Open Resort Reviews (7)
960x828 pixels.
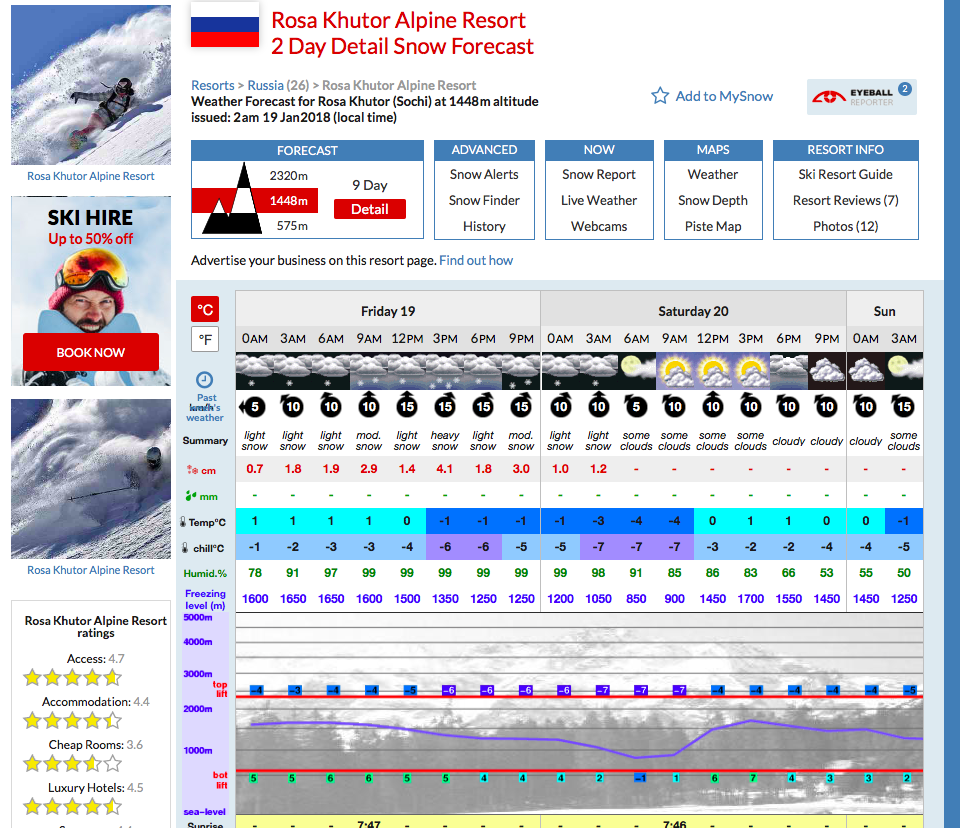point(846,200)
